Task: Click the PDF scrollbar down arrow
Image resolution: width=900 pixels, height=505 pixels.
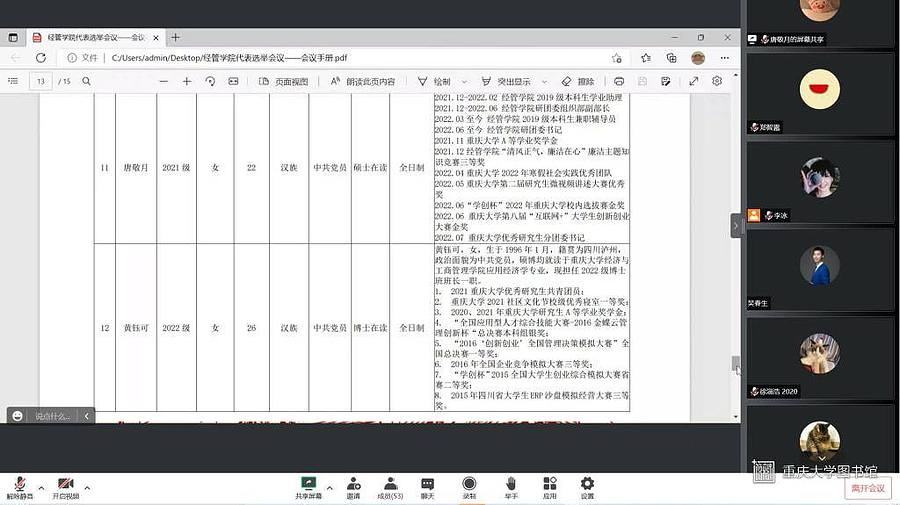Action: 736,417
